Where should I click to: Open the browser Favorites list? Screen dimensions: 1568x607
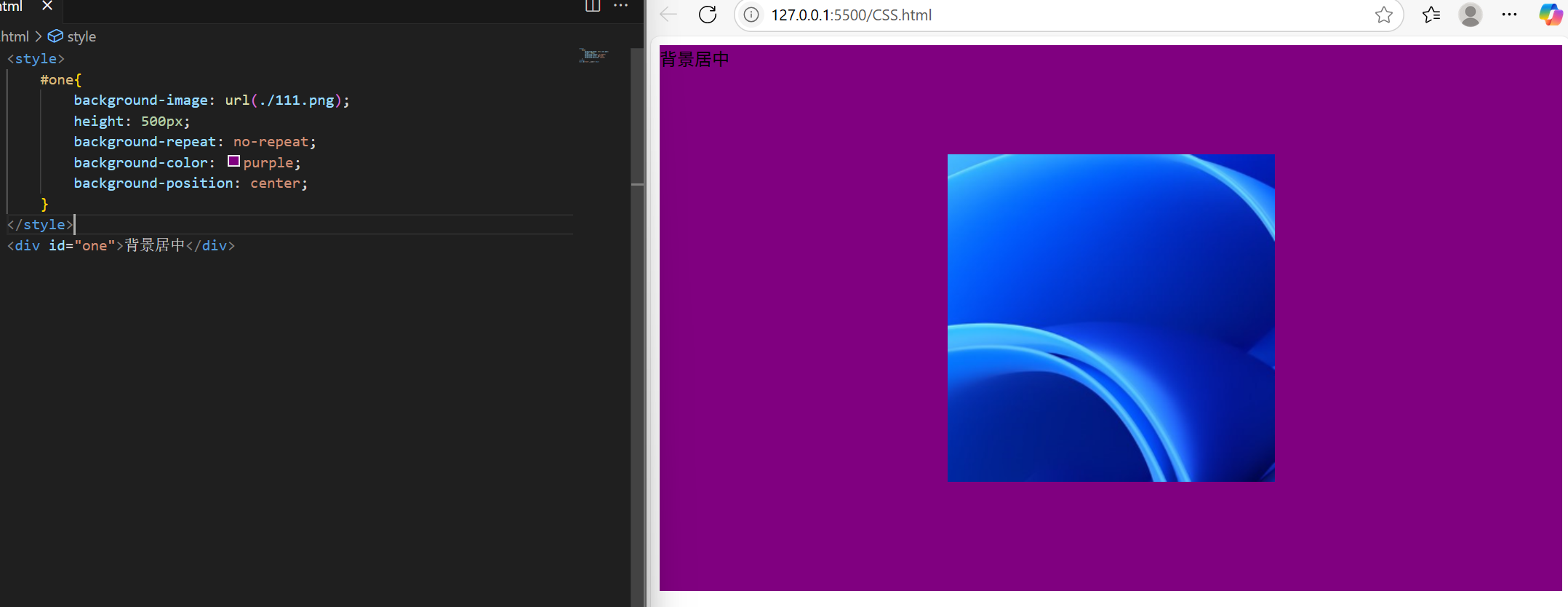1431,15
